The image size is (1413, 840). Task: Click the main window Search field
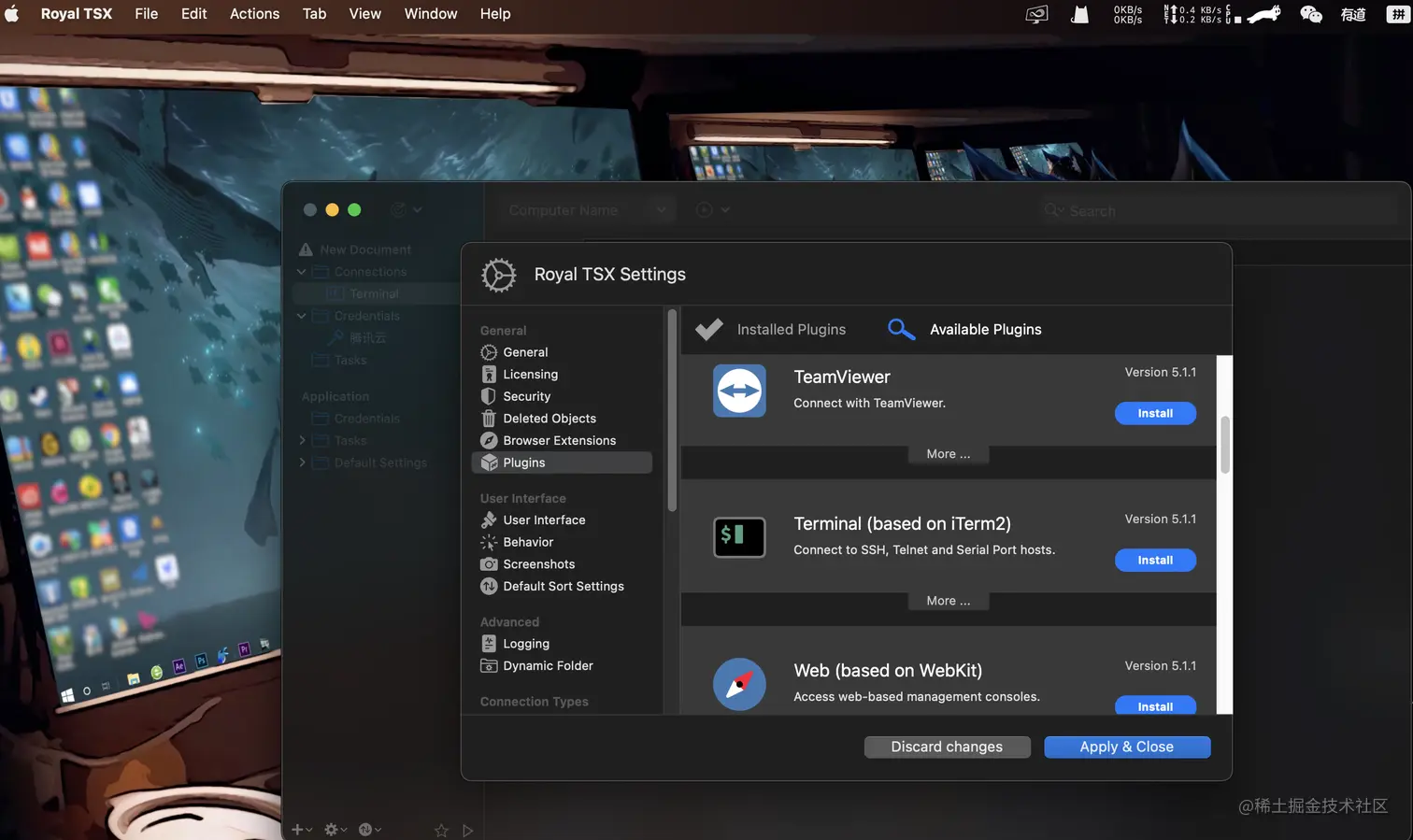click(1217, 210)
